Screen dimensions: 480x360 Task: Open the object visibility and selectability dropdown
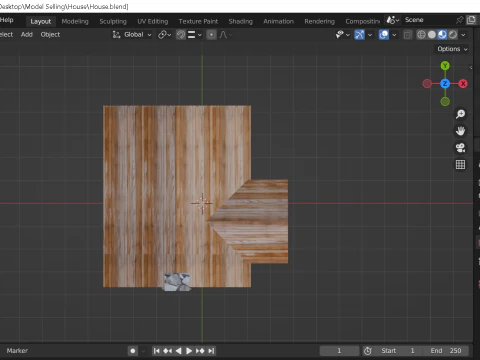coord(342,34)
